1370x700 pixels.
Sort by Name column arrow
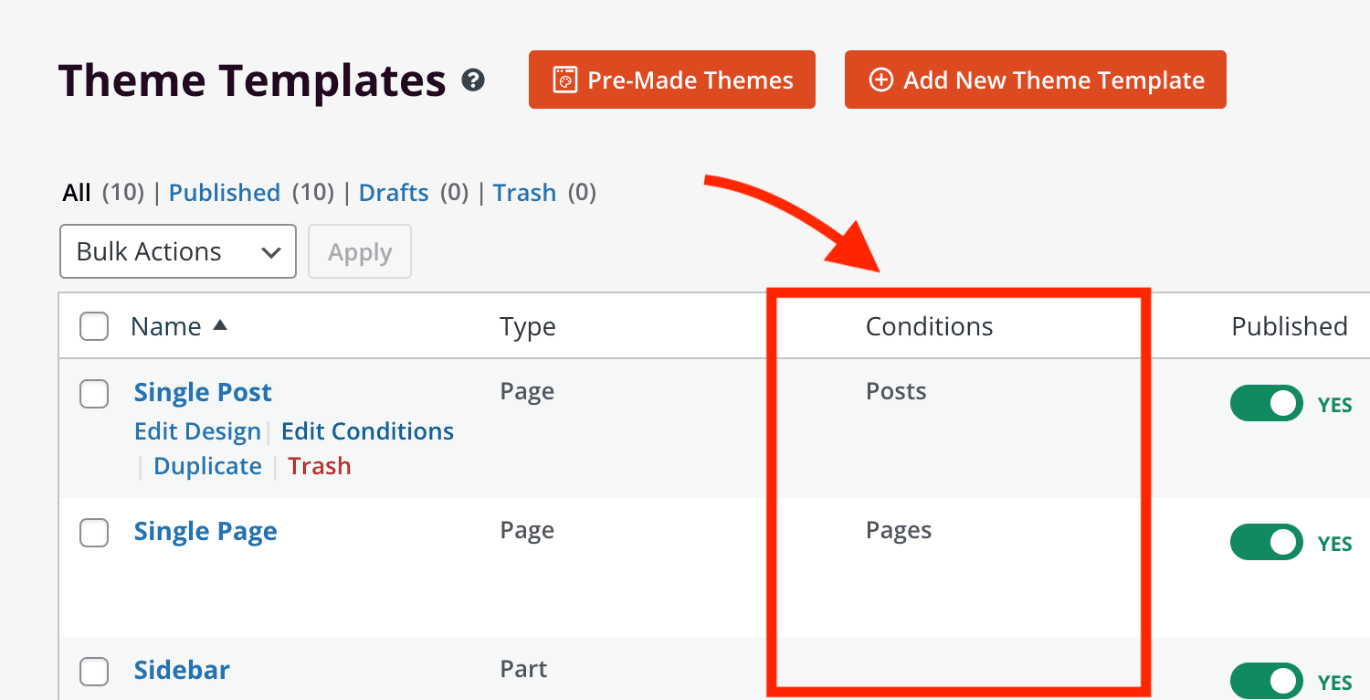tap(220, 325)
